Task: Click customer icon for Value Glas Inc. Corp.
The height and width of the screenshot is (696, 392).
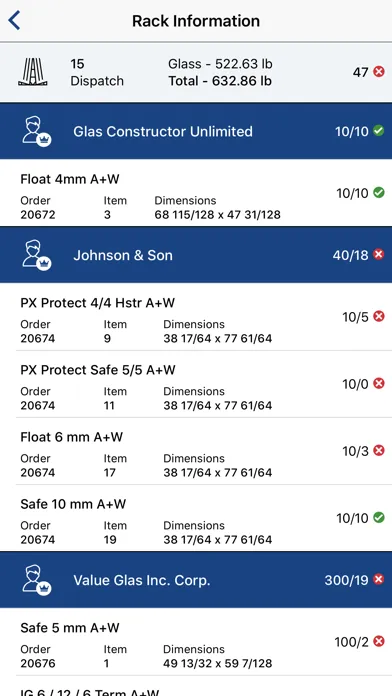Action: click(x=37, y=580)
